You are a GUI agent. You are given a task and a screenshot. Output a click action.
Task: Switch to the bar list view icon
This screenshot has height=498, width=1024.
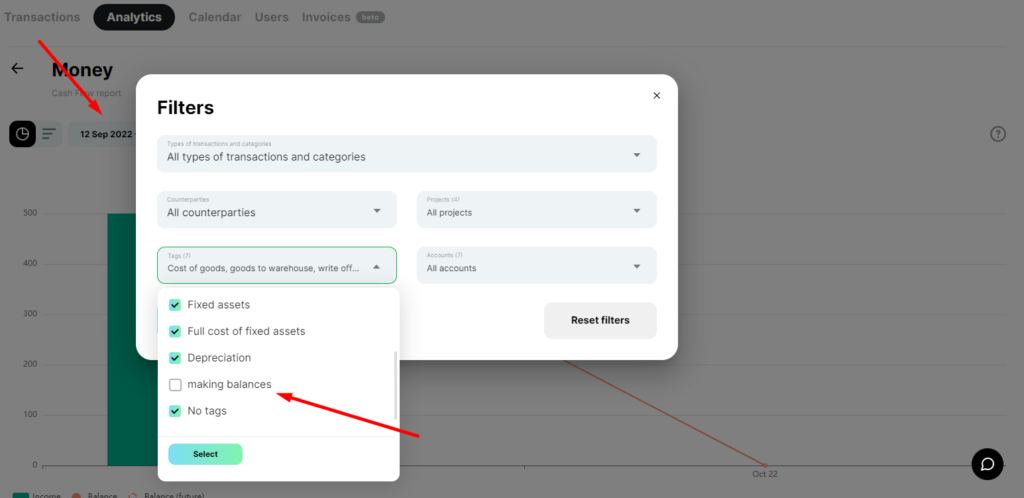click(x=49, y=134)
